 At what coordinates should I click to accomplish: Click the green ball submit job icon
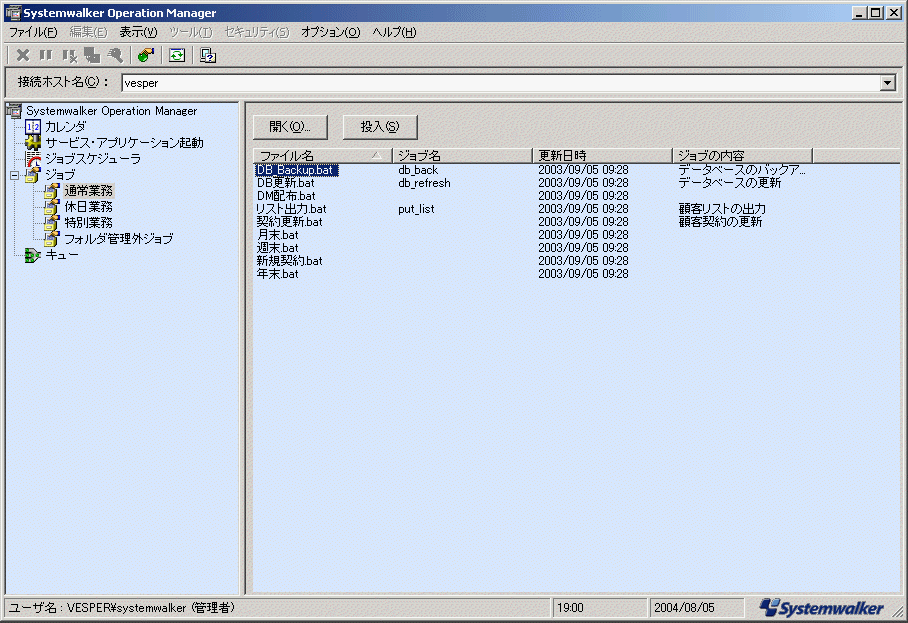coord(146,55)
